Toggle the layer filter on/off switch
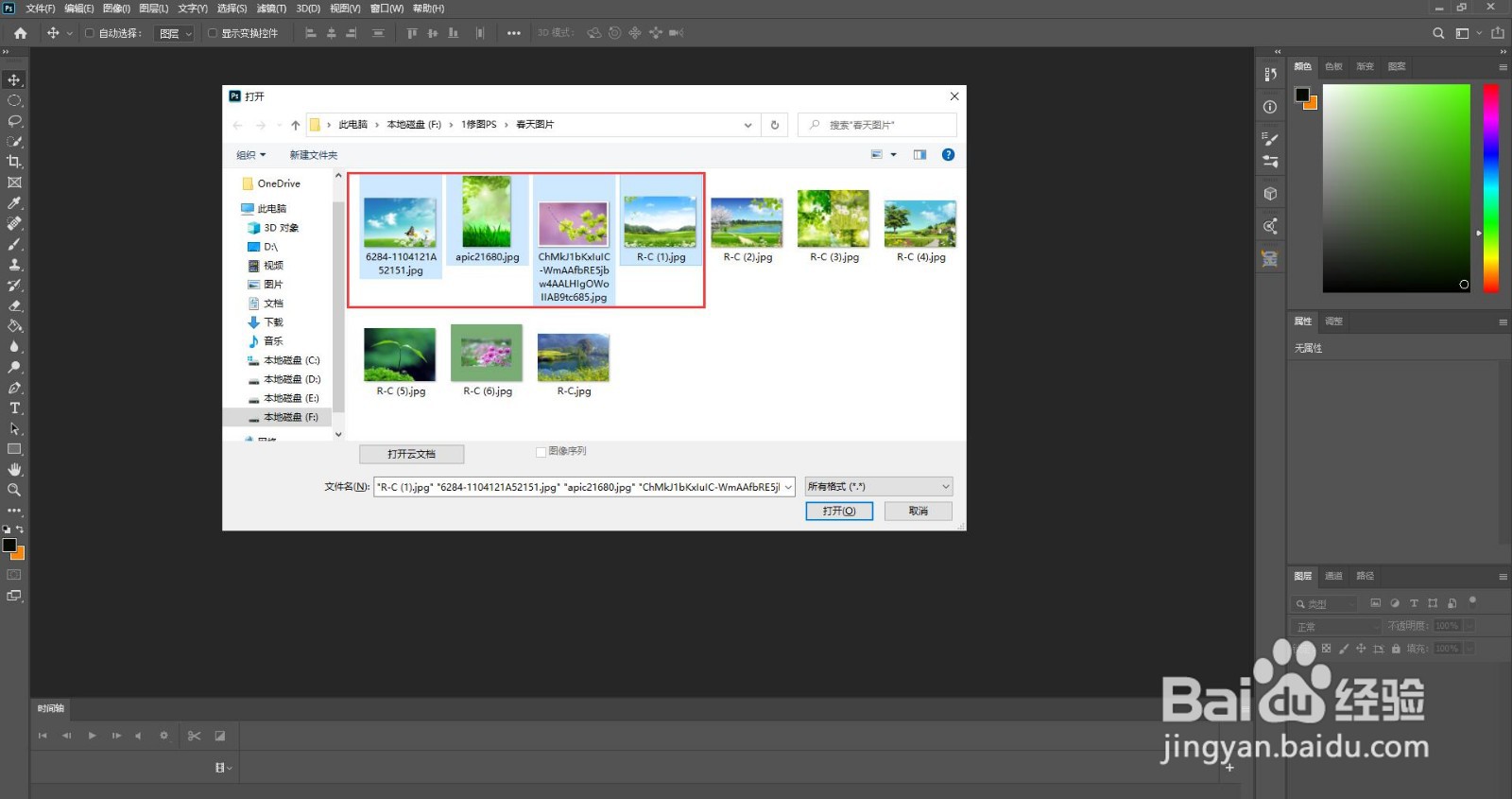 point(1472,600)
